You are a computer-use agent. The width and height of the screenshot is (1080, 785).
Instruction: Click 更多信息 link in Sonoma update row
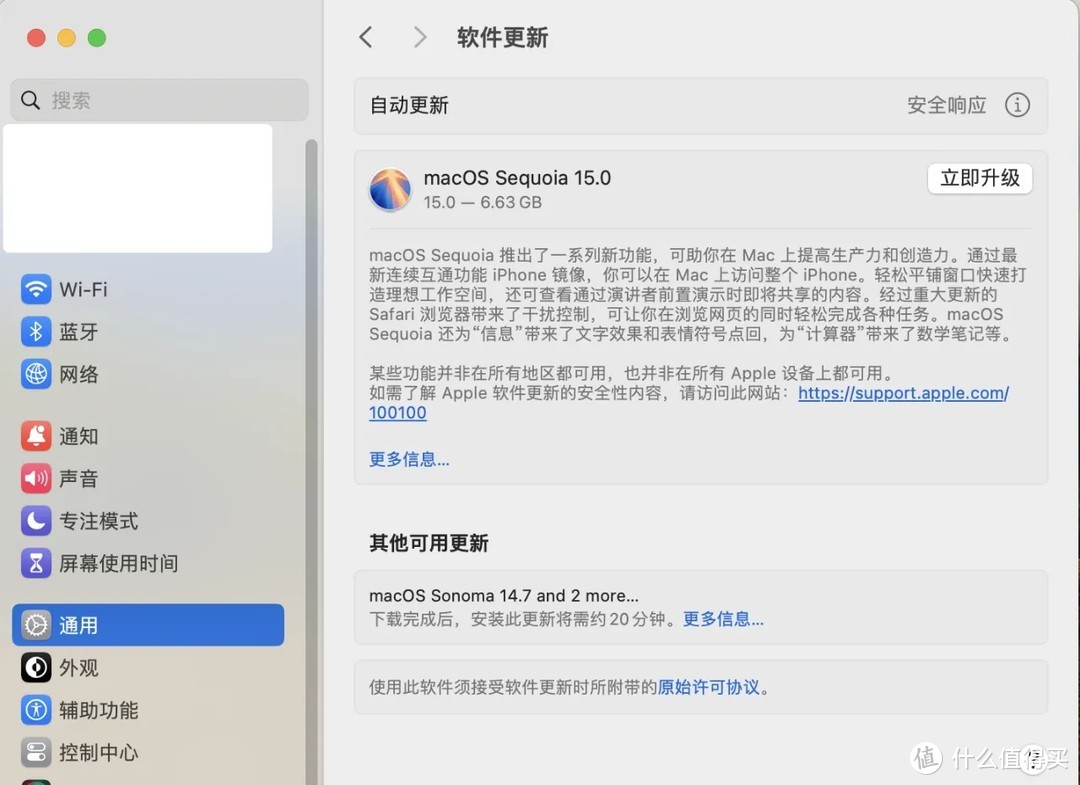click(x=723, y=618)
